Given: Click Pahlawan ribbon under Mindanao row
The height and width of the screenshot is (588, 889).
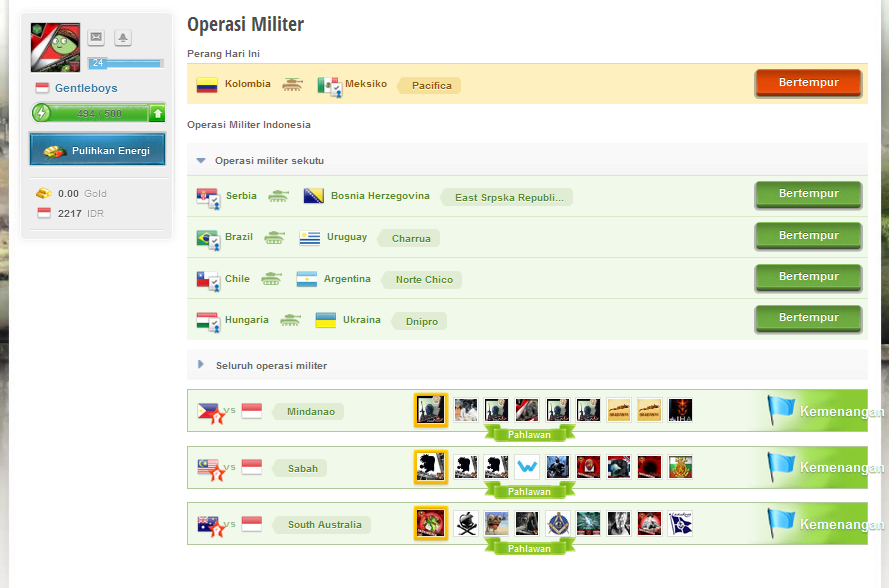Looking at the screenshot, I should [x=529, y=434].
